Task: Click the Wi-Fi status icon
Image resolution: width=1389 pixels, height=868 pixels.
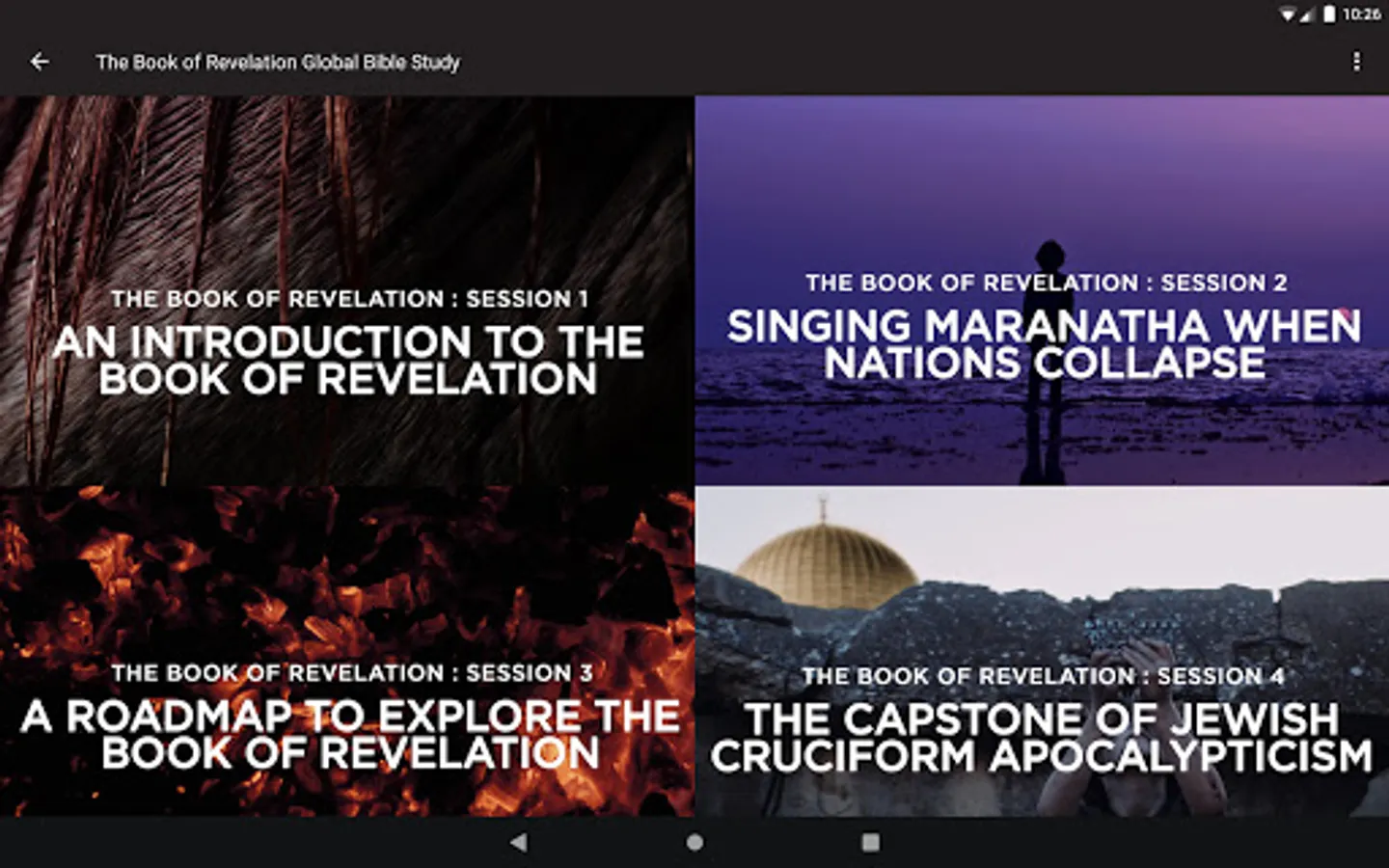Action: (x=1288, y=14)
